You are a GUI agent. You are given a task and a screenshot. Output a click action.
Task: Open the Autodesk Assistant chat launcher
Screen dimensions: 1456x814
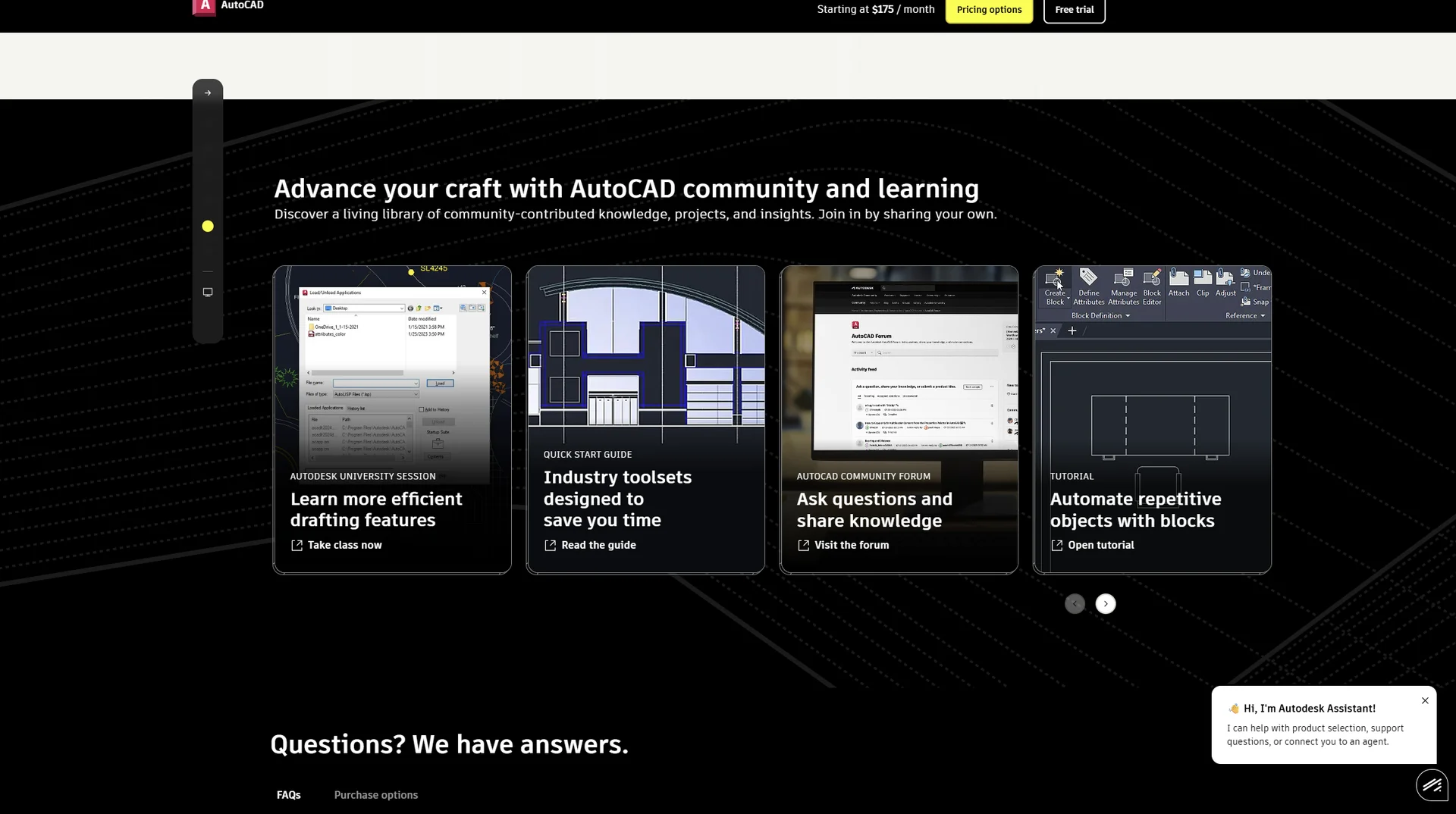1432,785
